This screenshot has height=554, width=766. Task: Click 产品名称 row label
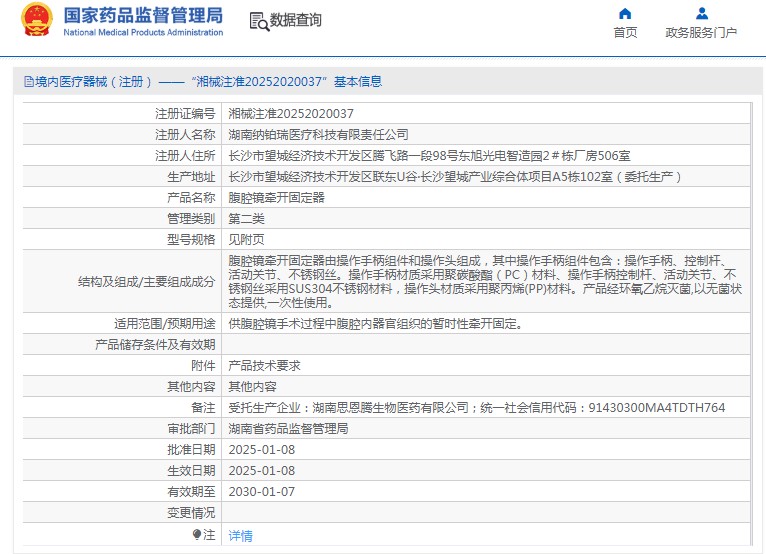[191, 198]
